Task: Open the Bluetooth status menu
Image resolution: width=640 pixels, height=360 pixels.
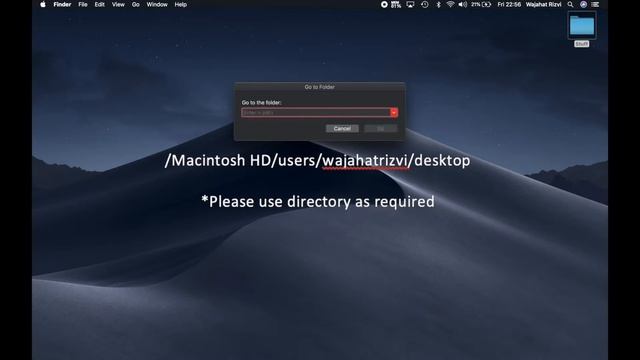Action: (x=438, y=4)
